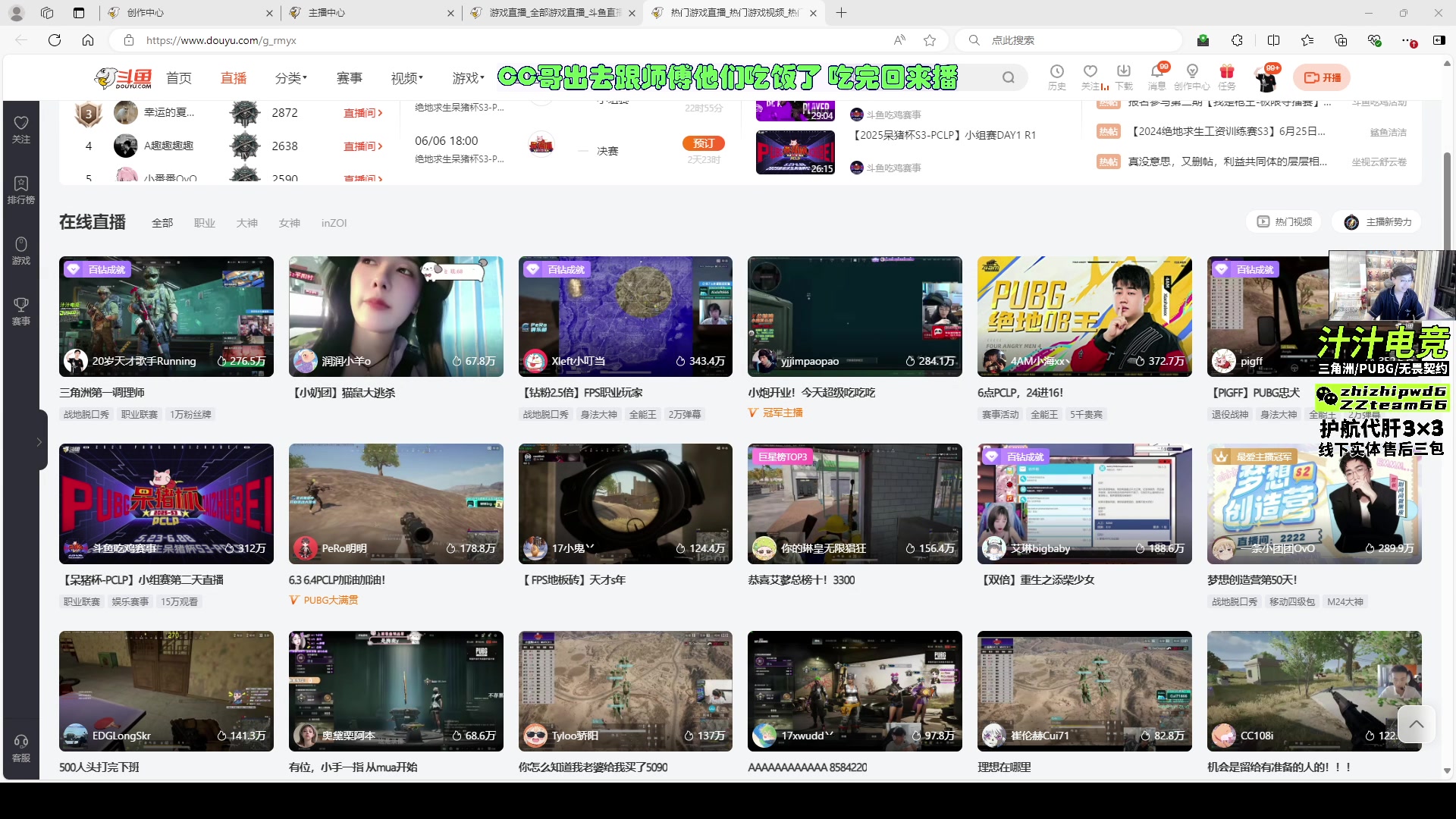Open 游戏 in the left sidebar
1456x819 pixels.
(21, 251)
